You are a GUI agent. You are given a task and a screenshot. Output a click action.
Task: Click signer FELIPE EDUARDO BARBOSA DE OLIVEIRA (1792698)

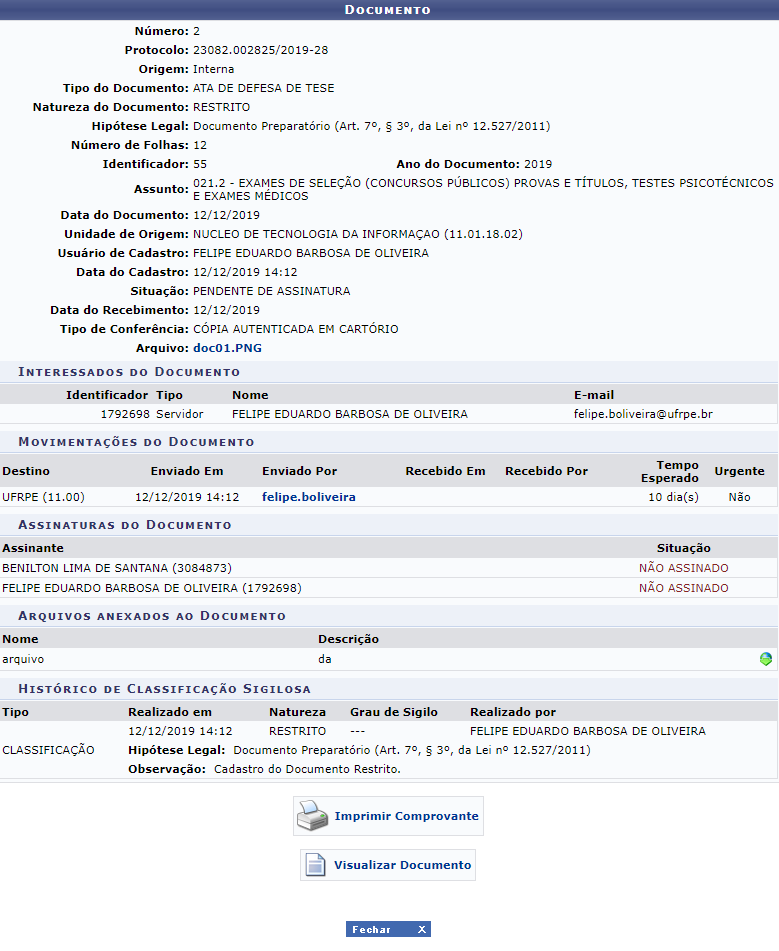pos(152,588)
